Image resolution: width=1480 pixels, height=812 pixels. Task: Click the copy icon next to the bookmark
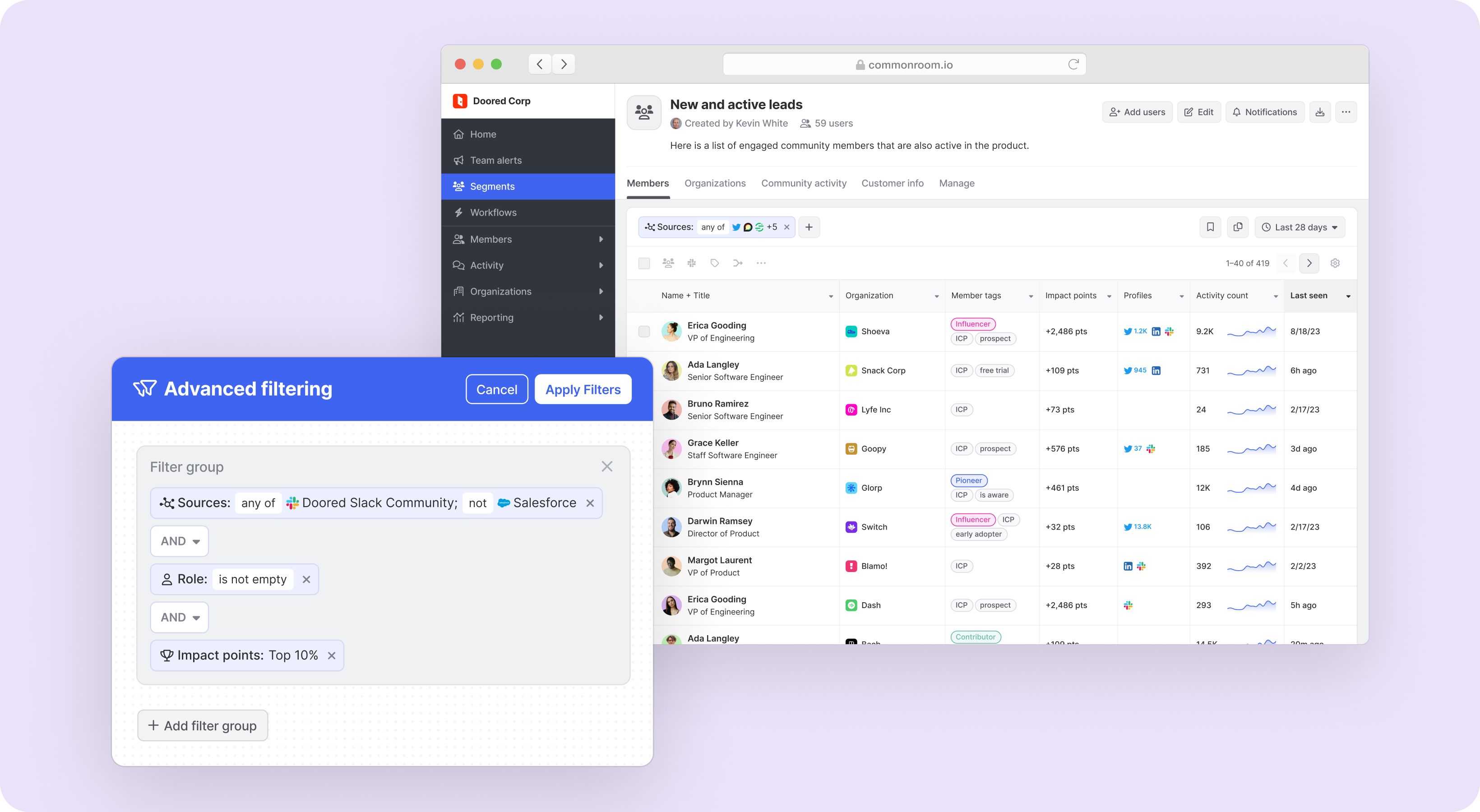click(1238, 227)
